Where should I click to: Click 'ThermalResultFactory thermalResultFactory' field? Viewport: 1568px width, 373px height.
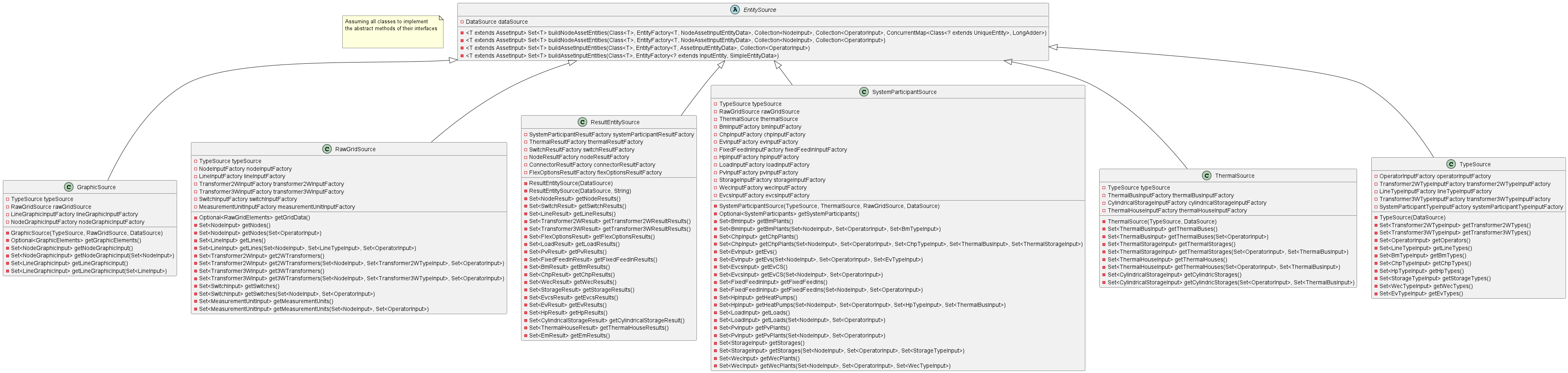click(x=586, y=142)
